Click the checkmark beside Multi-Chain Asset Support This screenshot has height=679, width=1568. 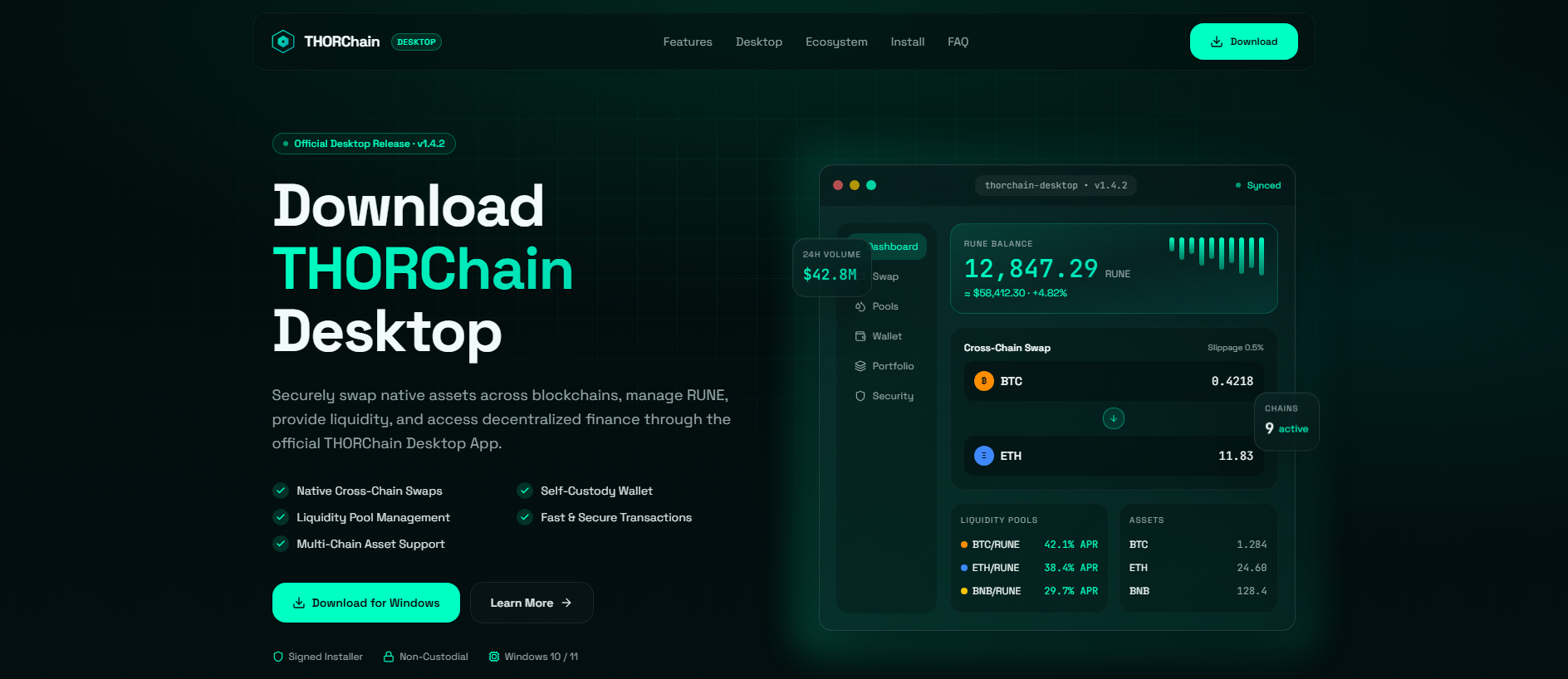pyautogui.click(x=281, y=544)
